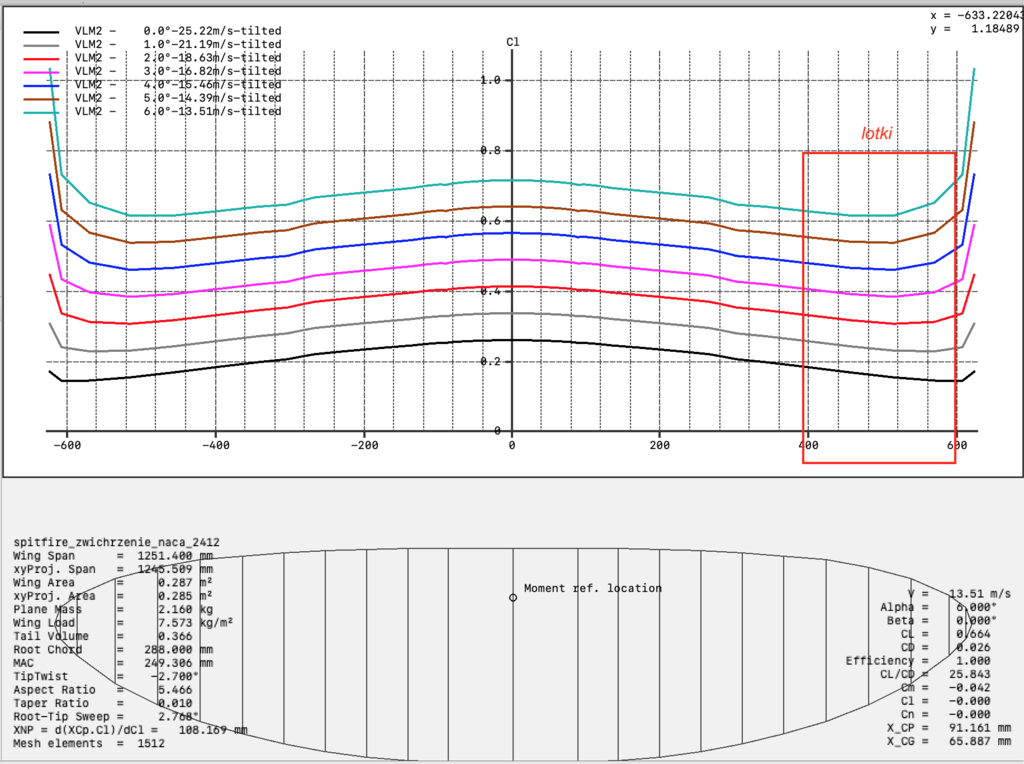
Task: Click the Moment ref. location circle marker
Action: (514, 597)
